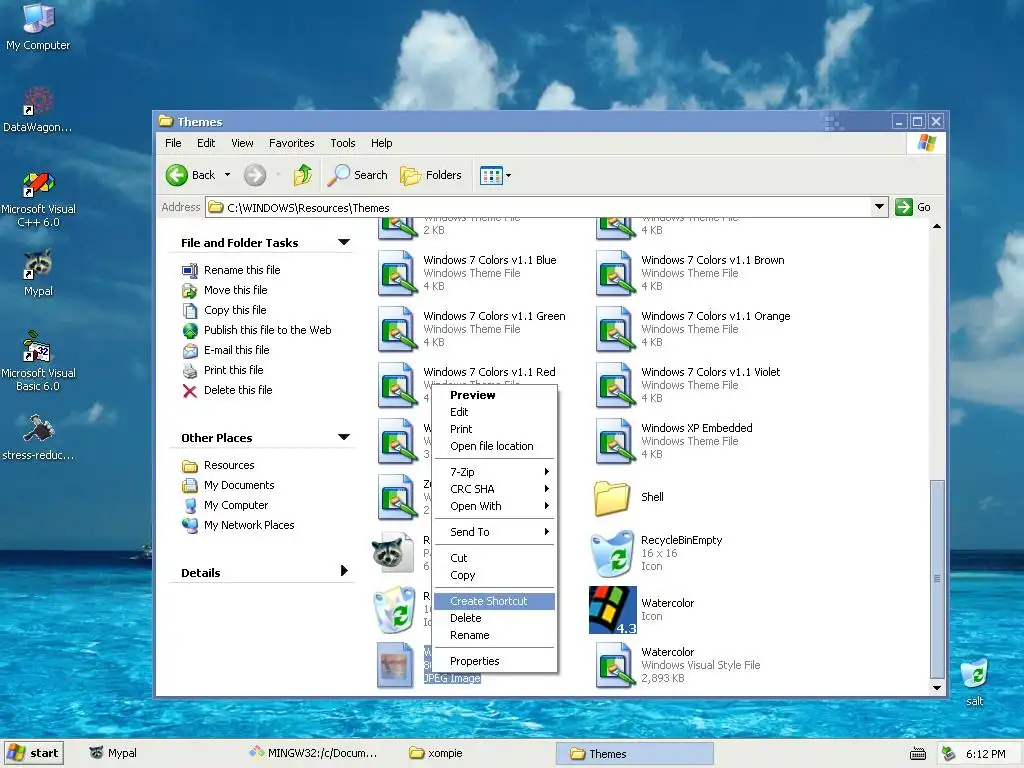Click Rename this file task

pos(242,270)
